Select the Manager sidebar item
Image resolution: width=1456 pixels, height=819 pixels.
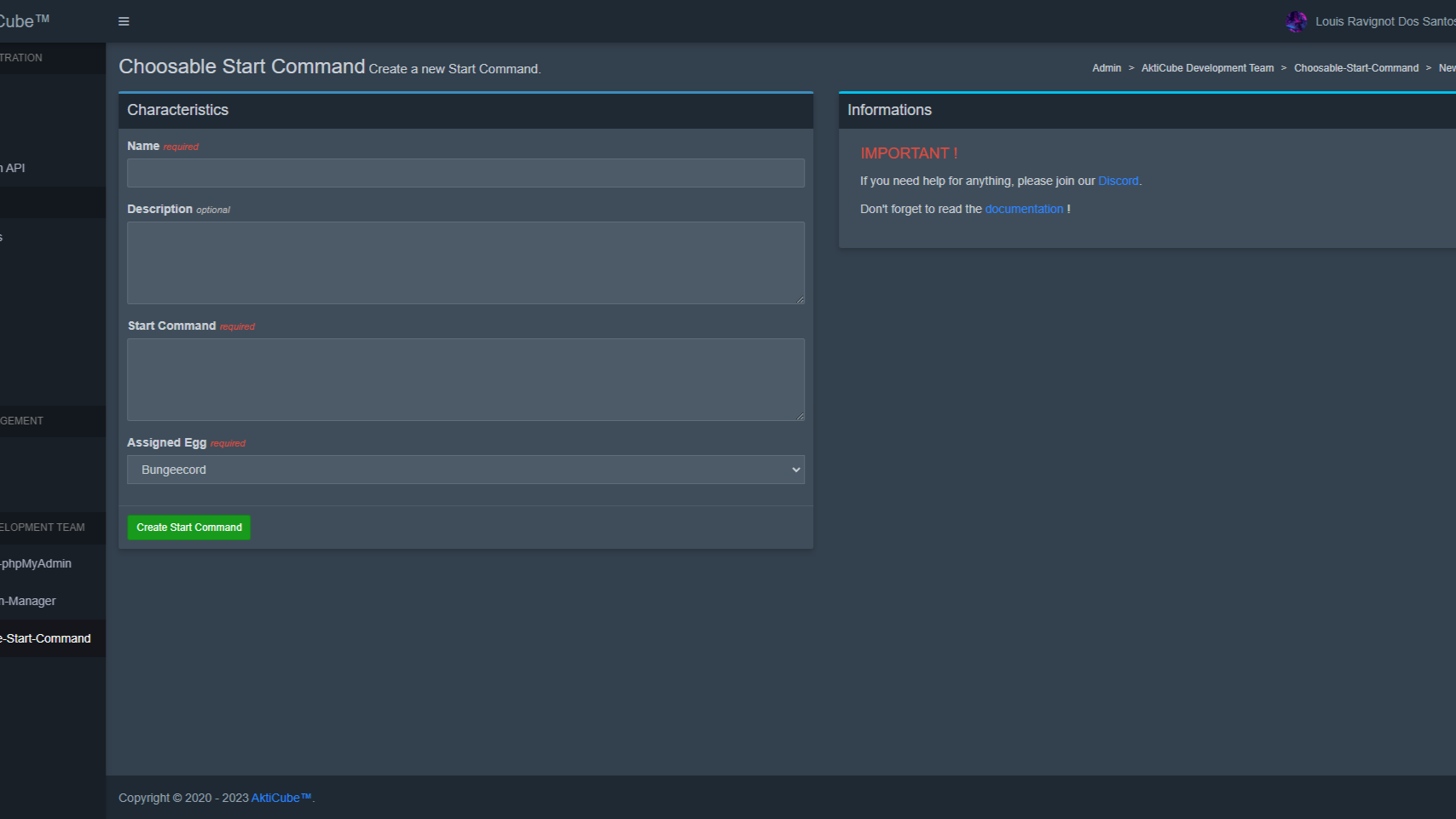point(30,601)
